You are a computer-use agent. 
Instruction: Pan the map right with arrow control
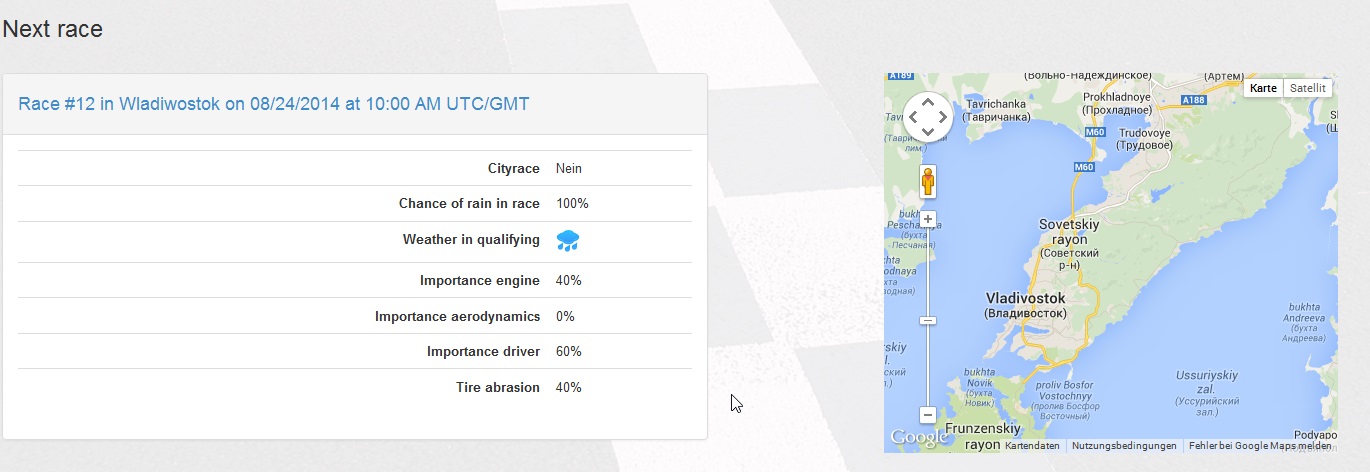[943, 117]
